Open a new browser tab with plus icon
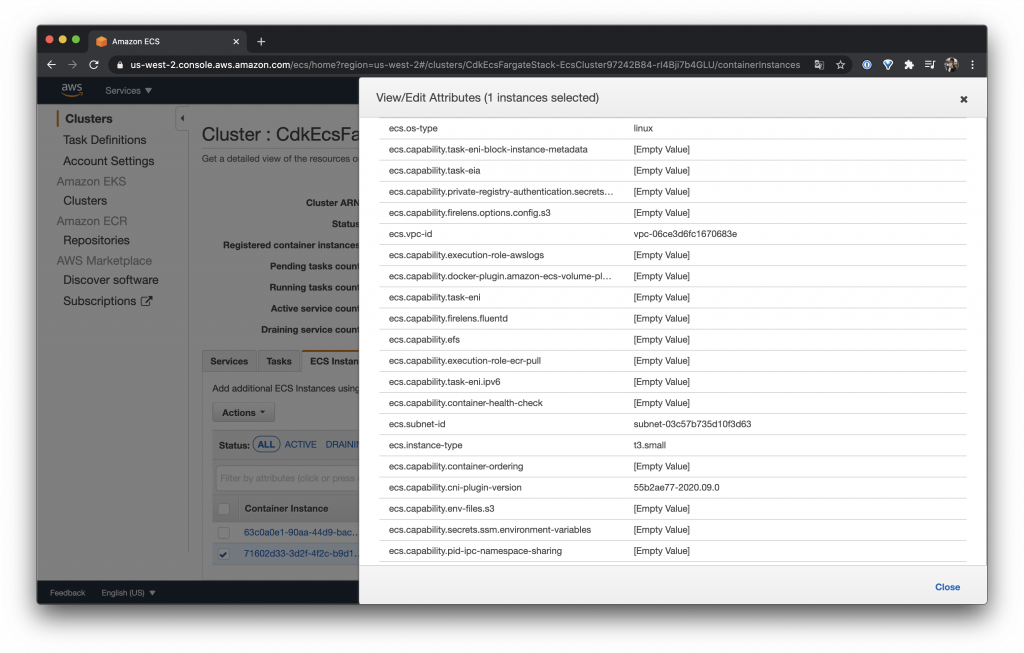Viewport: 1024px width, 653px height. 261,41
